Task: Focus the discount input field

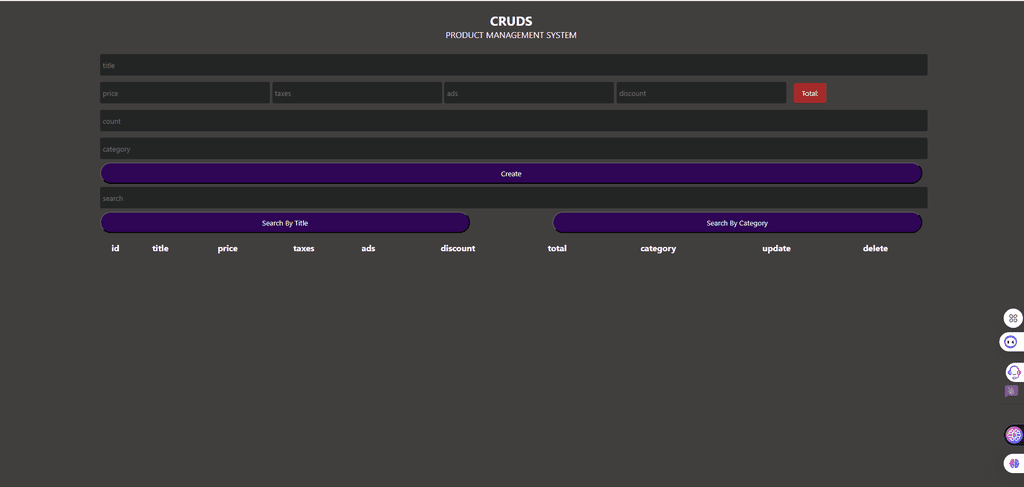Action: coord(701,93)
